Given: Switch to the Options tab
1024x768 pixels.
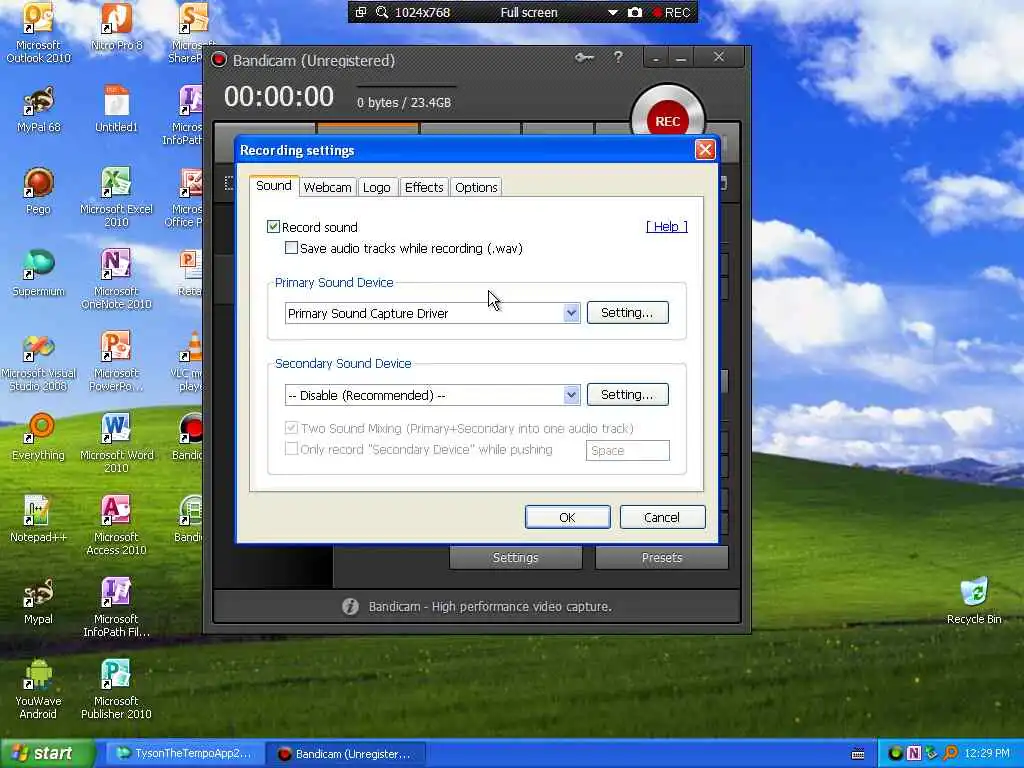Looking at the screenshot, I should click(476, 187).
